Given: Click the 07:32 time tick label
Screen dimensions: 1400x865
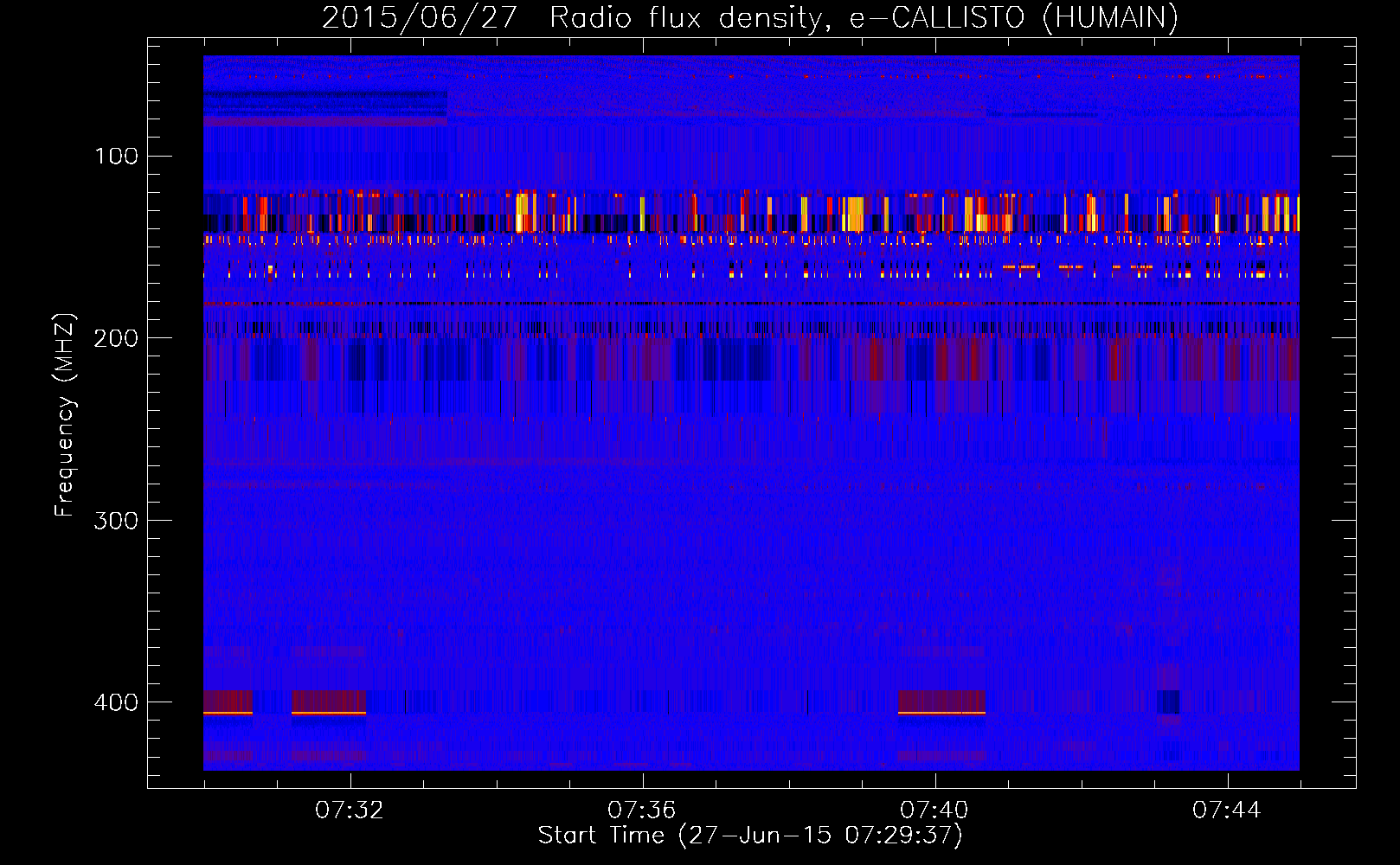Looking at the screenshot, I should click(350, 811).
